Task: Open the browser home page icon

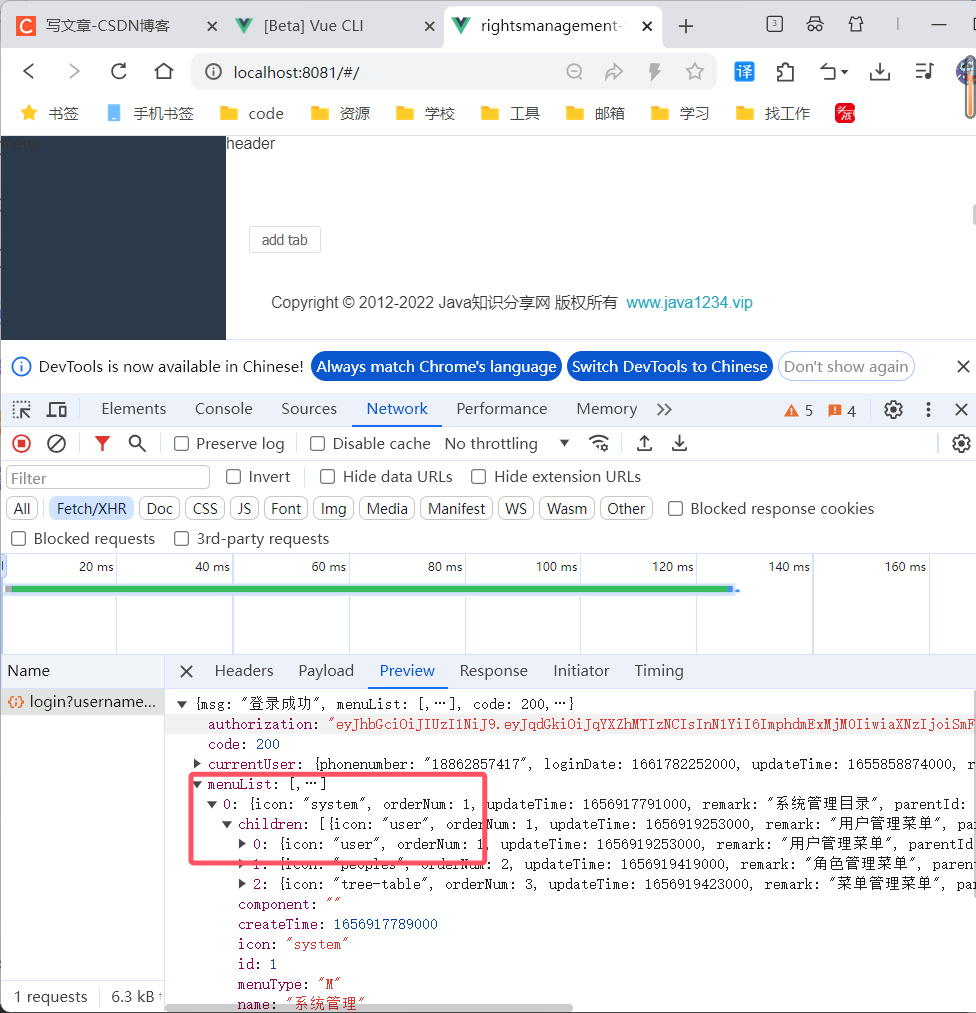Action: 163,71
